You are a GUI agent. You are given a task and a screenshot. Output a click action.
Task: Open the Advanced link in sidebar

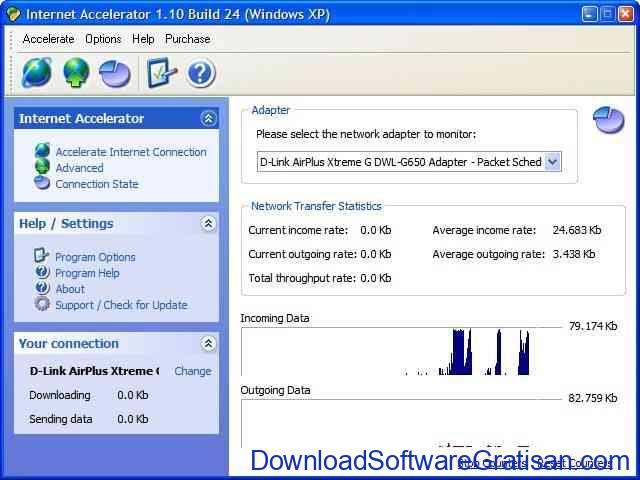80,168
